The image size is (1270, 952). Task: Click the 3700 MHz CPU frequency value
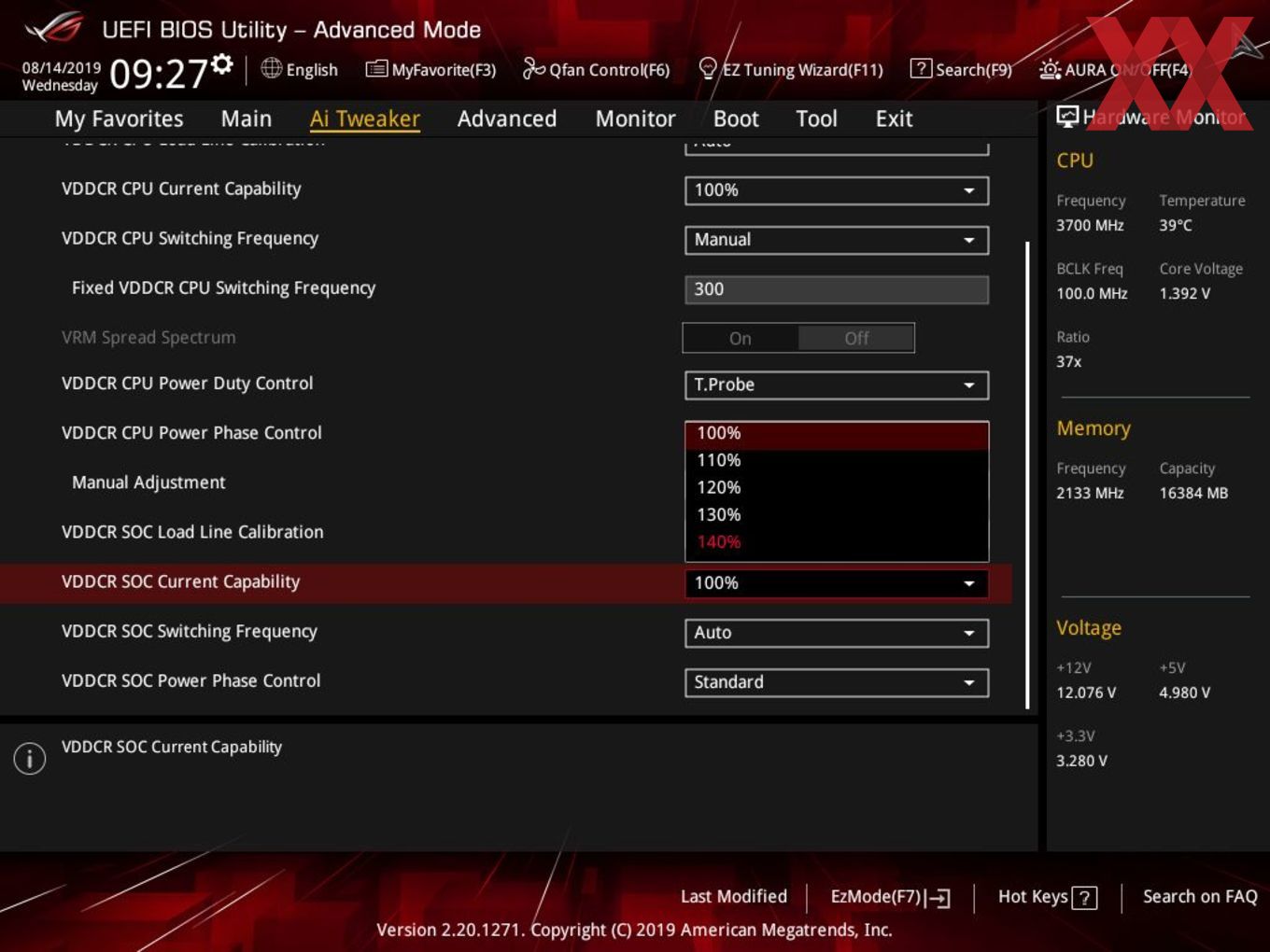(x=1090, y=225)
